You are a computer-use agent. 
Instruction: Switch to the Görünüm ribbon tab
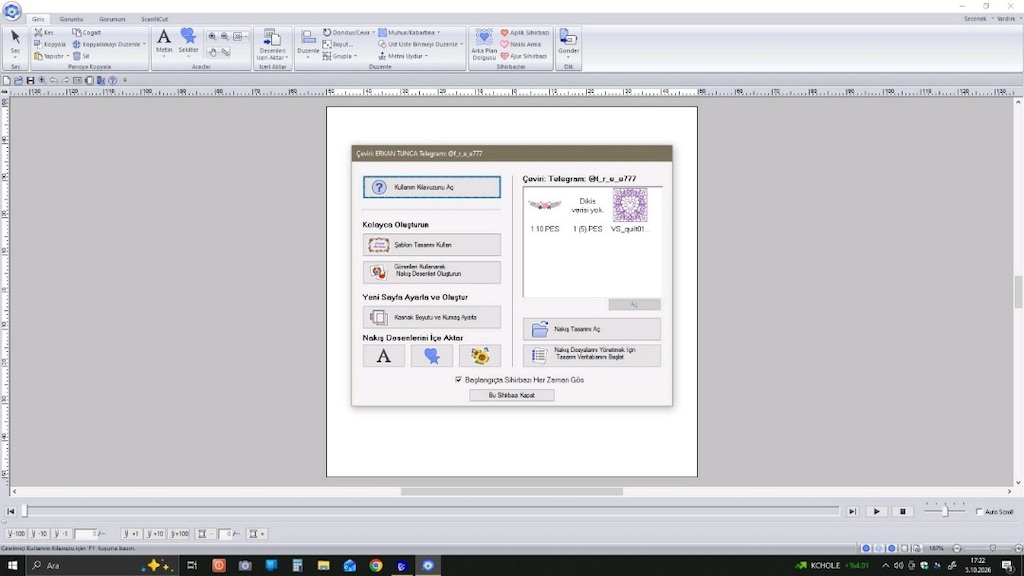pyautogui.click(x=112, y=19)
